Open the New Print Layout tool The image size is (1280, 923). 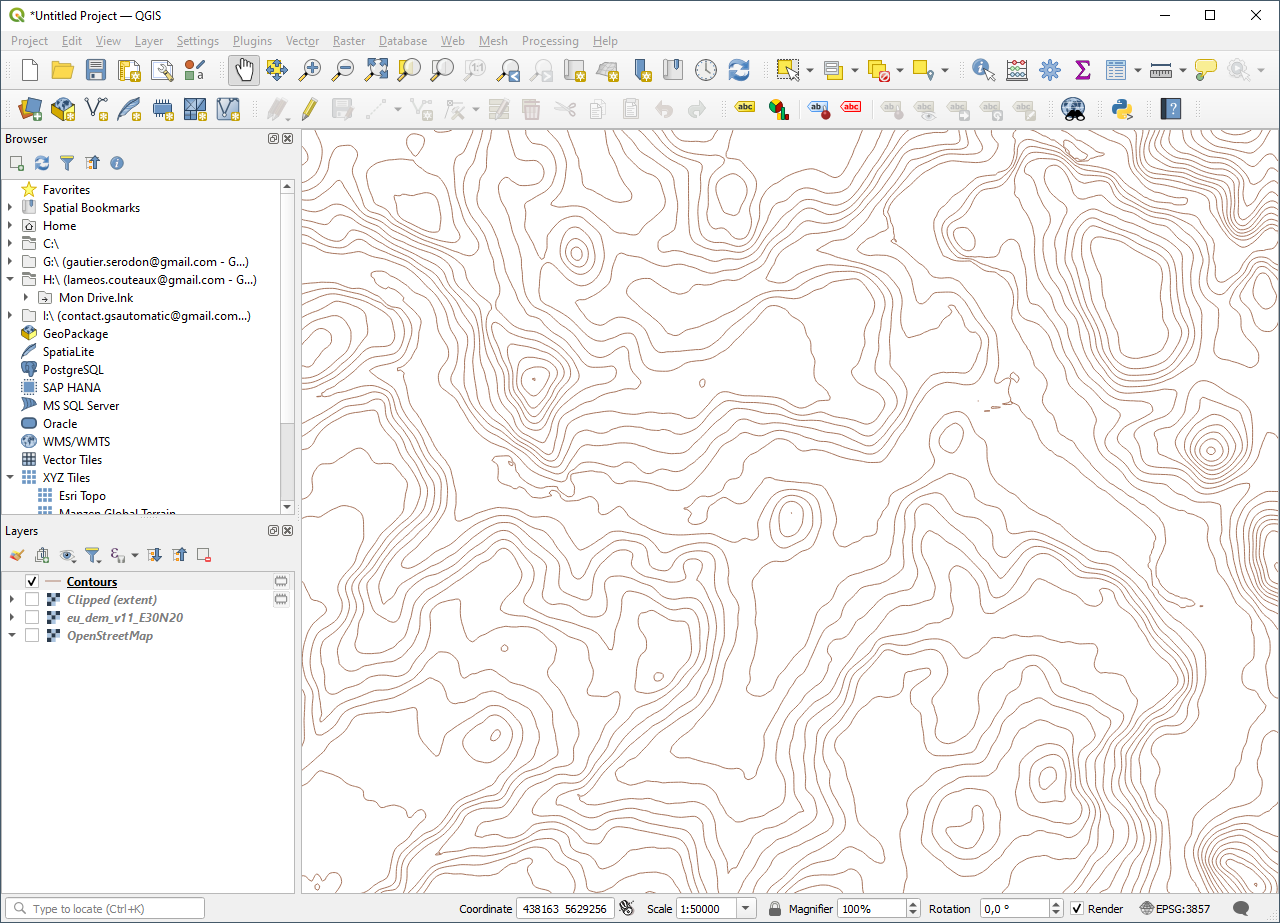129,70
